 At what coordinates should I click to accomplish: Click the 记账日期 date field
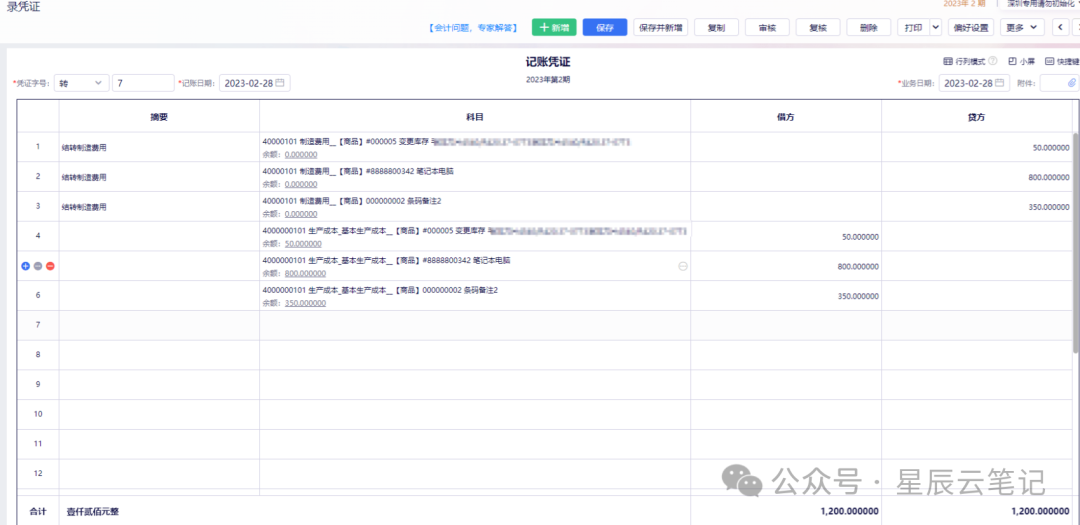click(255, 83)
